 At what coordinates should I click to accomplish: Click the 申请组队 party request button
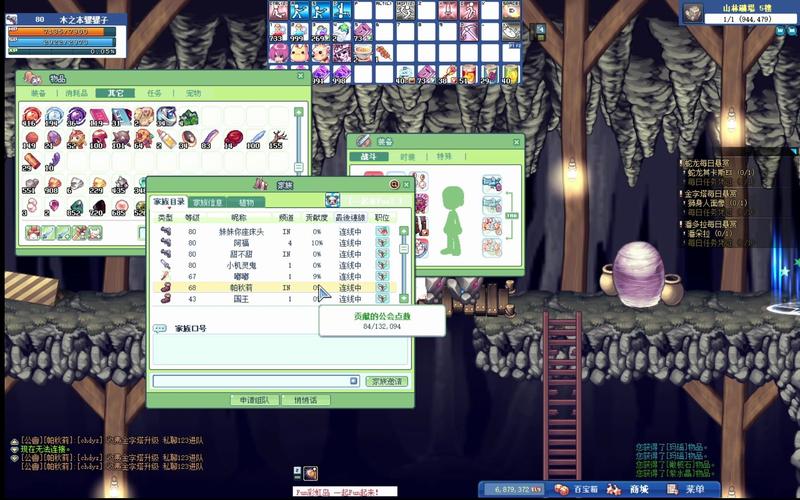pyautogui.click(x=254, y=400)
